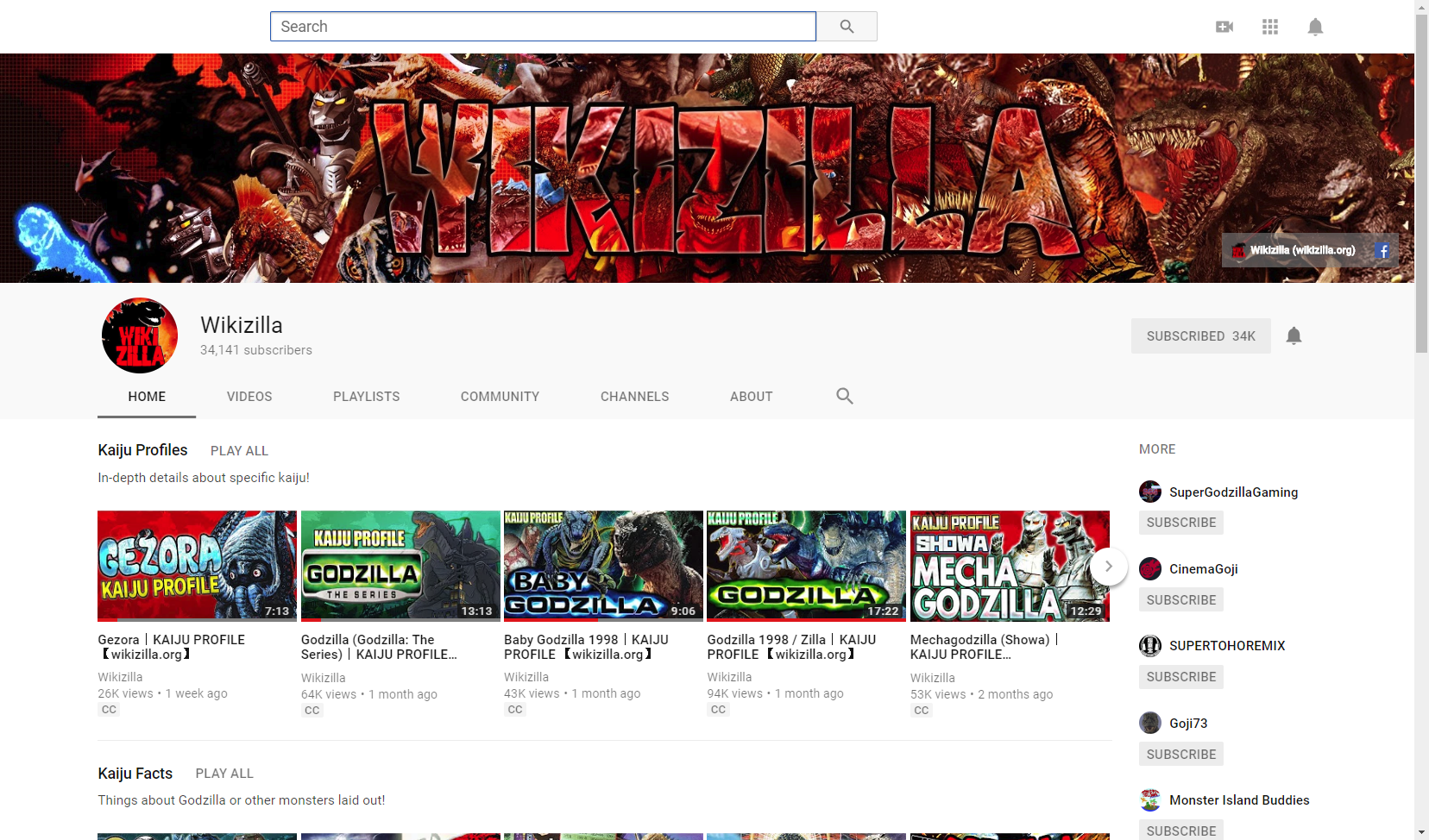The height and width of the screenshot is (840, 1429).
Task: Toggle the channel notification bell beside Subscribed
Action: (1294, 335)
